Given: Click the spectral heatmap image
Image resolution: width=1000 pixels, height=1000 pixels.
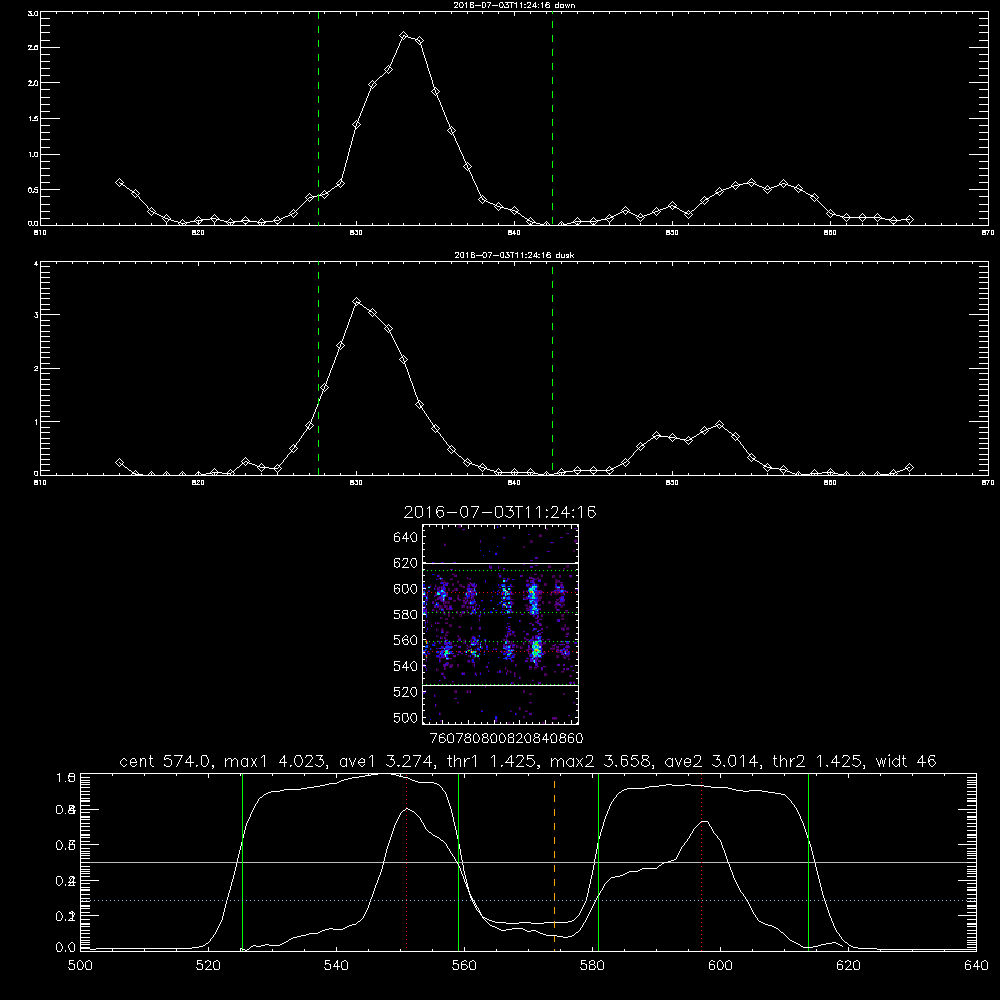Looking at the screenshot, I should click(500, 624).
